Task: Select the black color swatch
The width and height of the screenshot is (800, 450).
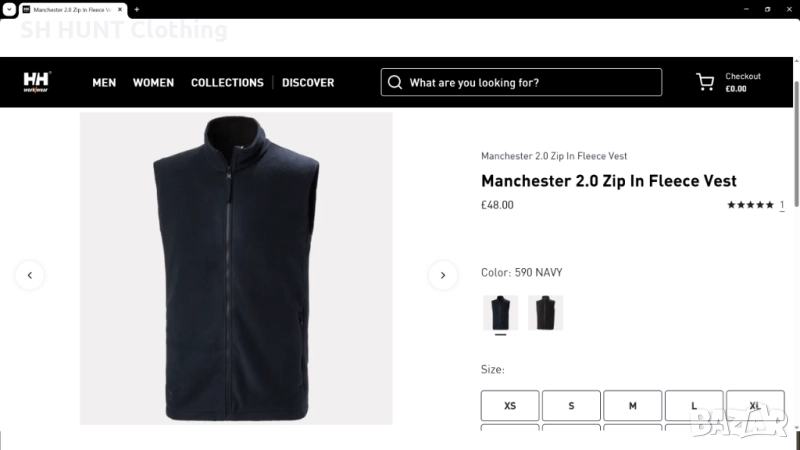Action: click(546, 313)
